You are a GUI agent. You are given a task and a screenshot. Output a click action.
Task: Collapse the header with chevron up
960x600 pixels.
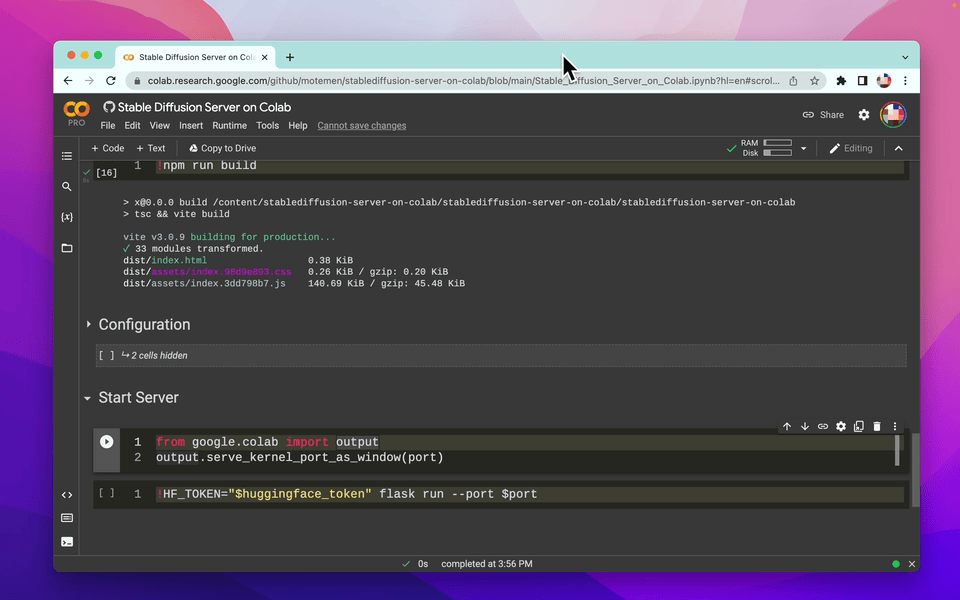[898, 148]
